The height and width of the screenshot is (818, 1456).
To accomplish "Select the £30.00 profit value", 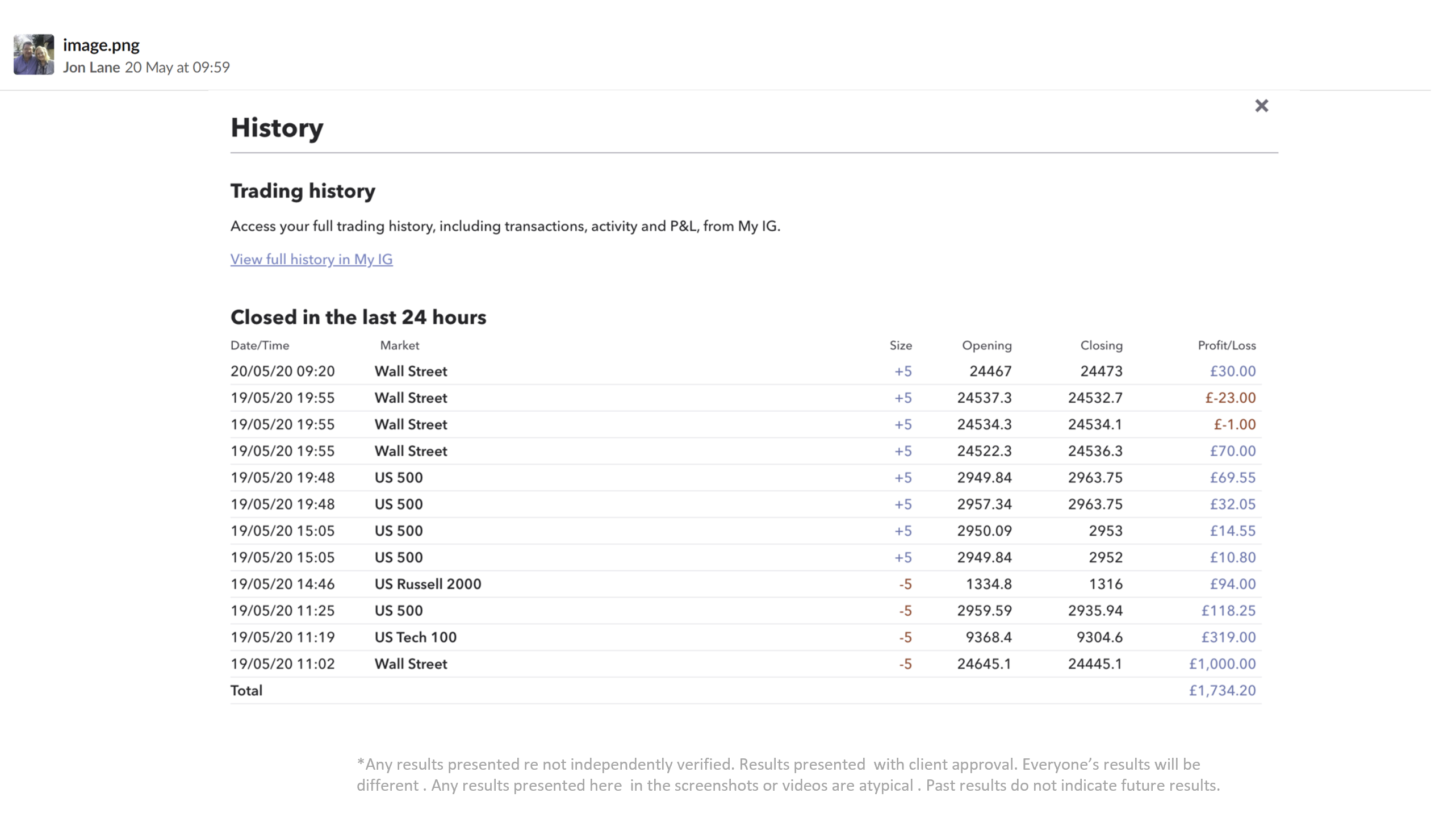I will coord(1232,371).
